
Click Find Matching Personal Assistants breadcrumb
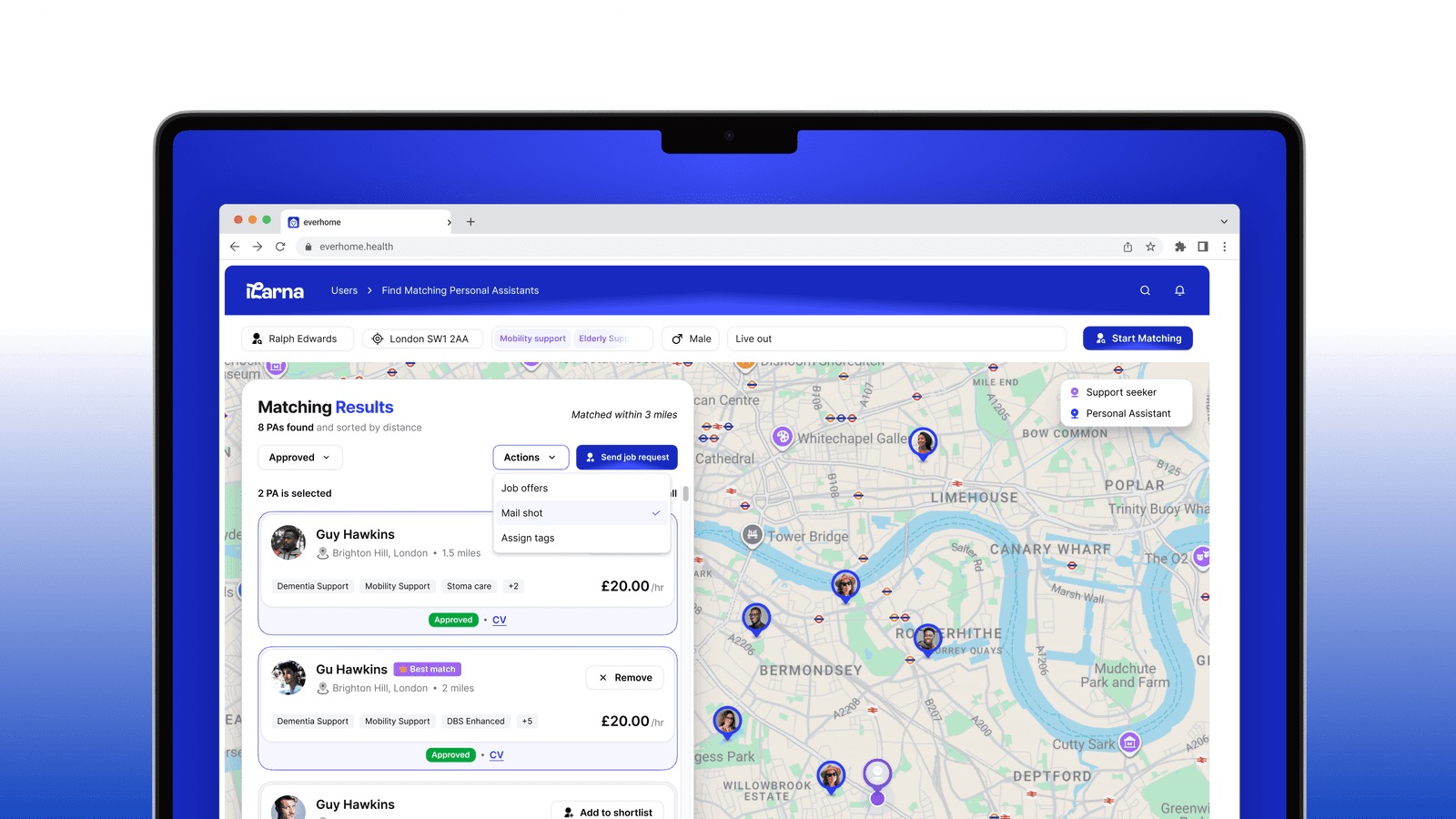460,290
